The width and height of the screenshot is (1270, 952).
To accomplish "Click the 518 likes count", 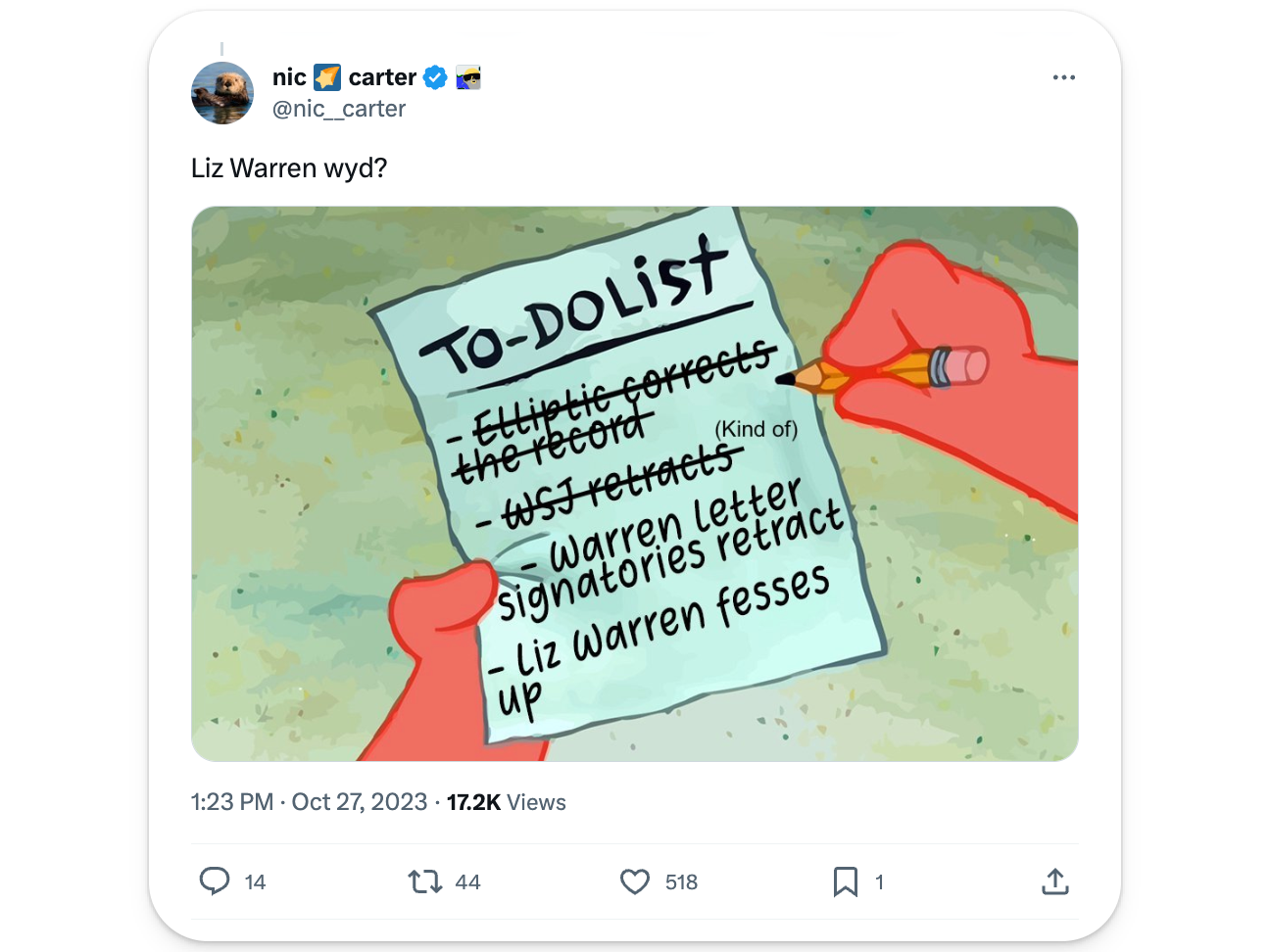I will click(x=681, y=882).
